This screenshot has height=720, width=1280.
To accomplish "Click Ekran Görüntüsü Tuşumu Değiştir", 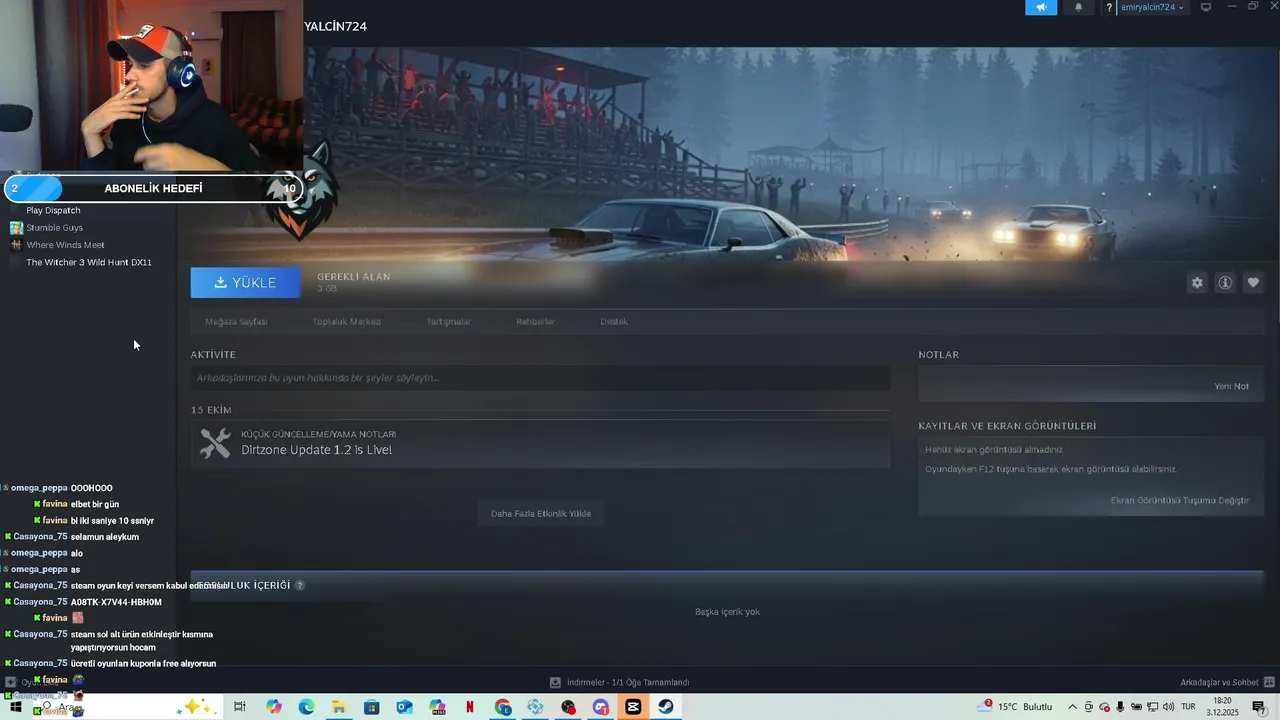I will pos(1180,500).
